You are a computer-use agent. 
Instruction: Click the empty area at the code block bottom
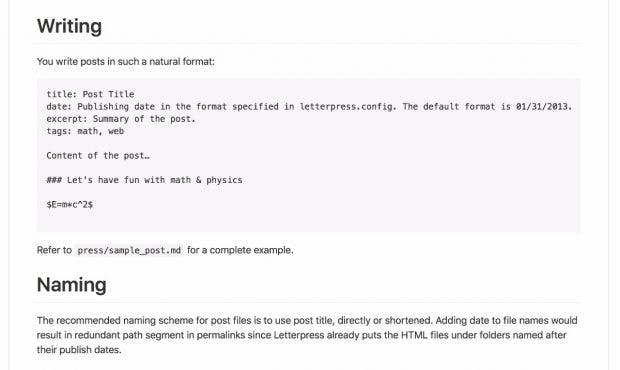coord(308,221)
